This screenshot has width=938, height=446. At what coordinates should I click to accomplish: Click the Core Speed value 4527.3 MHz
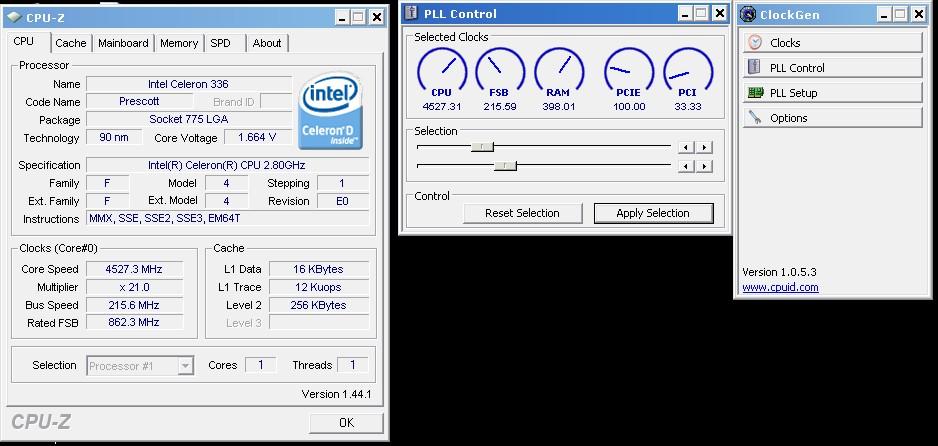134,269
